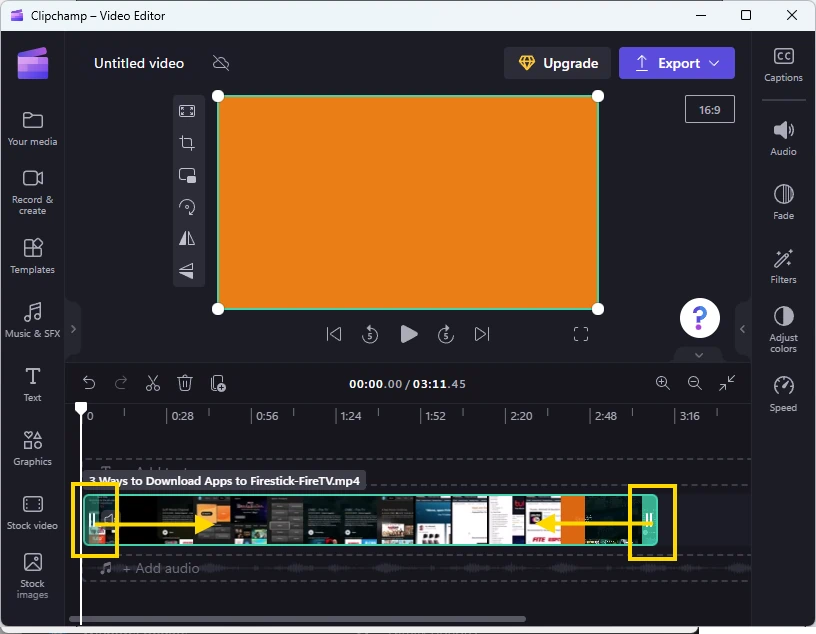Collapse the timeline with down chevron
This screenshot has width=816, height=634.
[699, 355]
